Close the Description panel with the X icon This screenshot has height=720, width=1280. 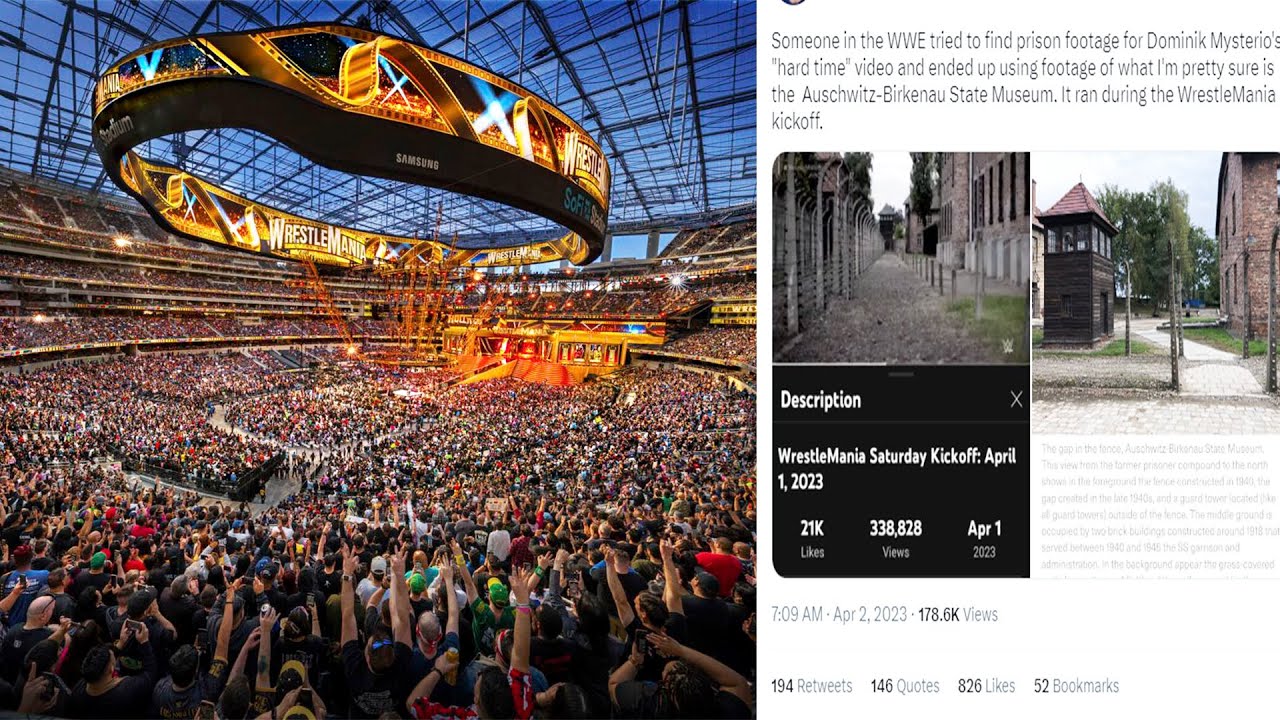(x=1016, y=399)
